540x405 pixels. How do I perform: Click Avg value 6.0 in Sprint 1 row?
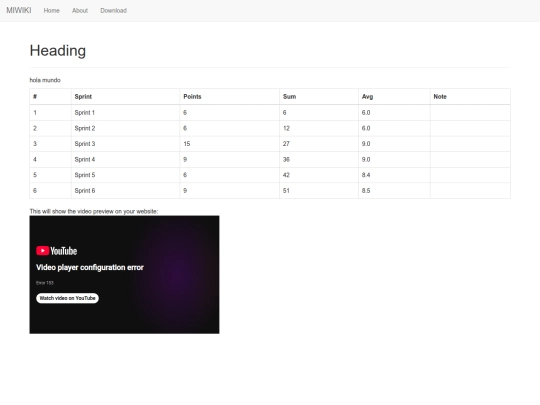tap(366, 113)
